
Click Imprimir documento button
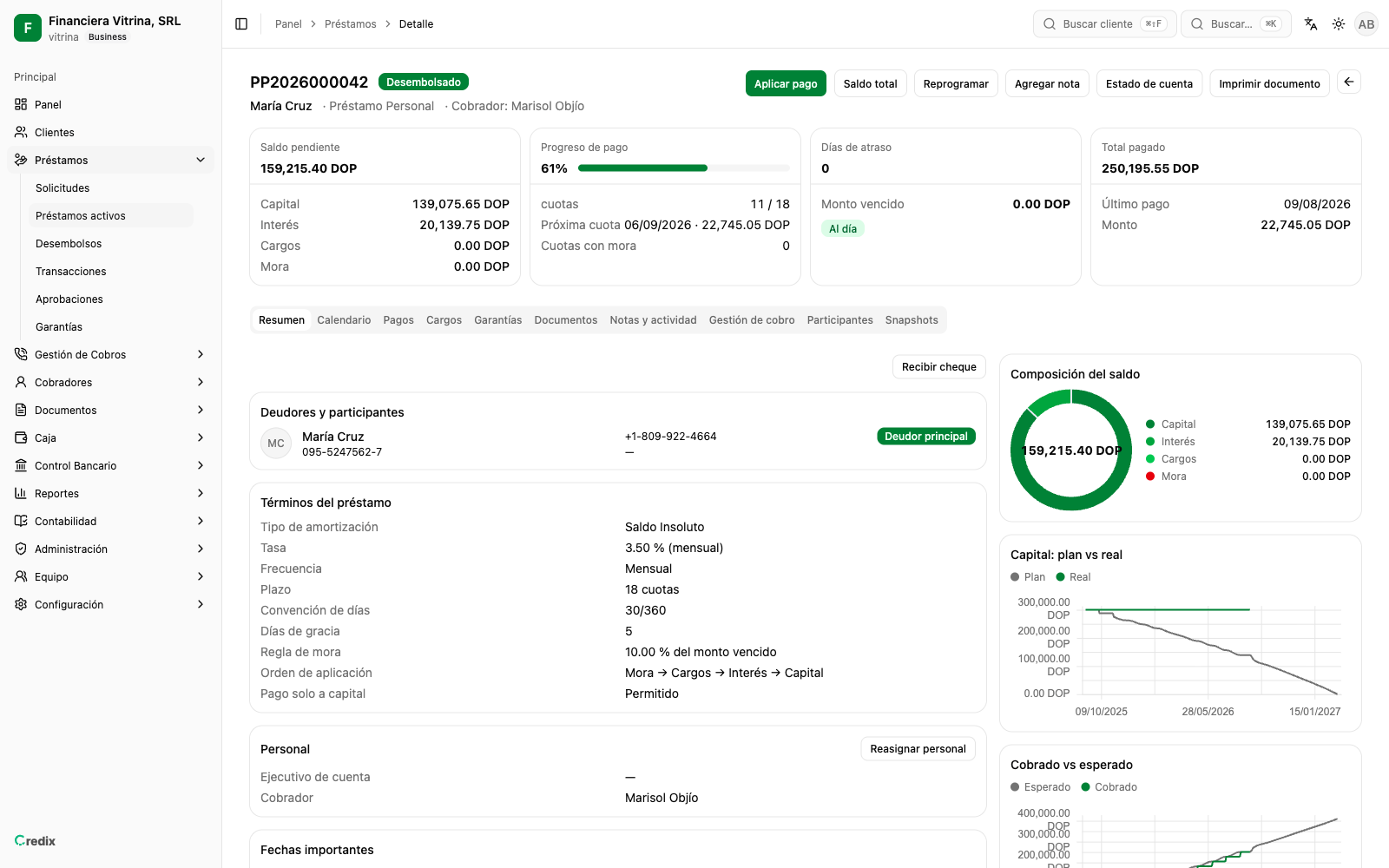pos(1269,83)
